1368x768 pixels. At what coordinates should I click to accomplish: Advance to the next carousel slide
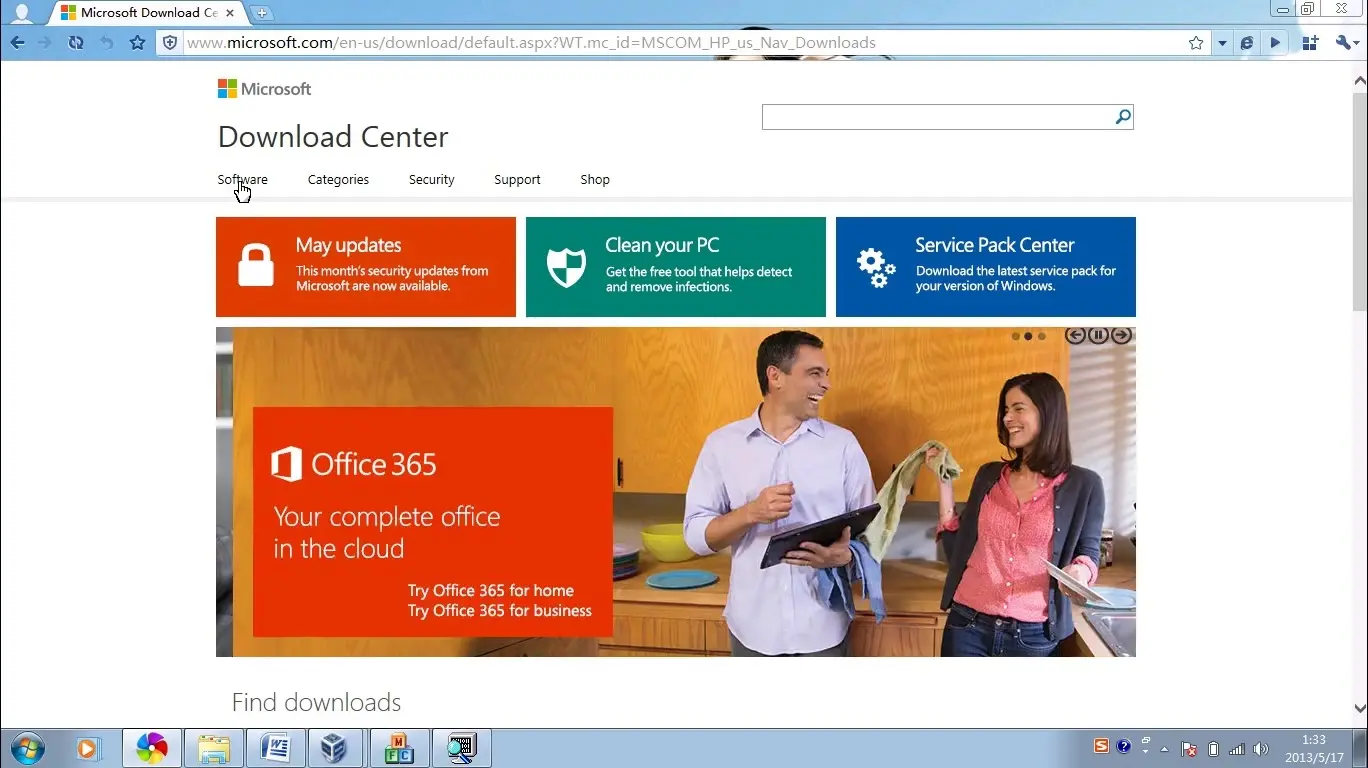click(1122, 336)
